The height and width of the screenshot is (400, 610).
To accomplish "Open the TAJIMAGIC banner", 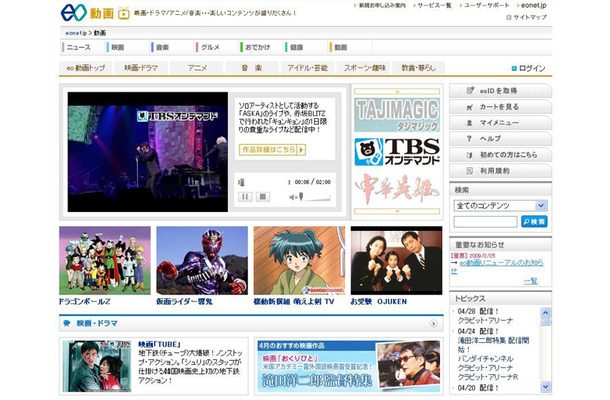I will click(x=397, y=115).
